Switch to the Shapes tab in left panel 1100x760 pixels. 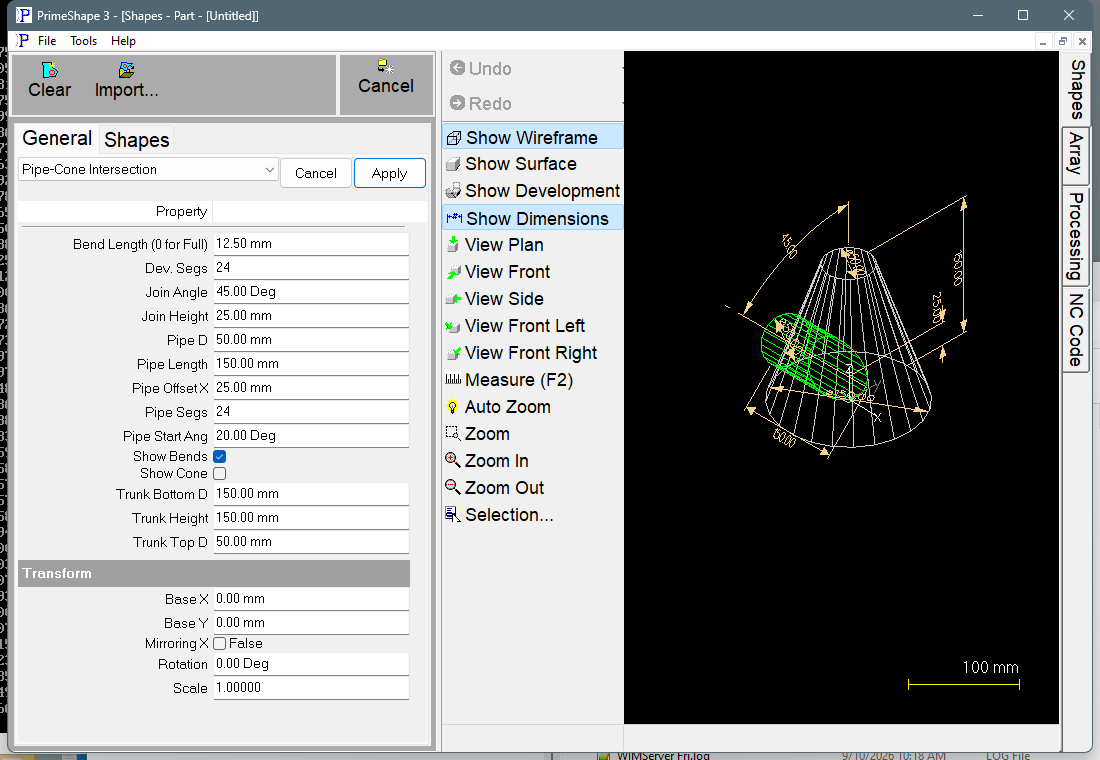(137, 140)
